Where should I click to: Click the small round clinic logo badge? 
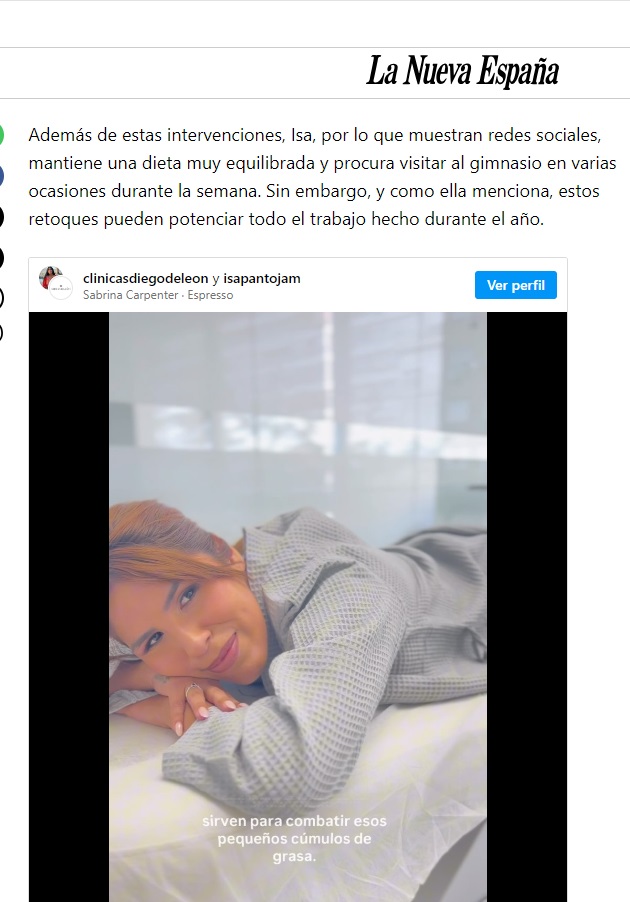61,288
